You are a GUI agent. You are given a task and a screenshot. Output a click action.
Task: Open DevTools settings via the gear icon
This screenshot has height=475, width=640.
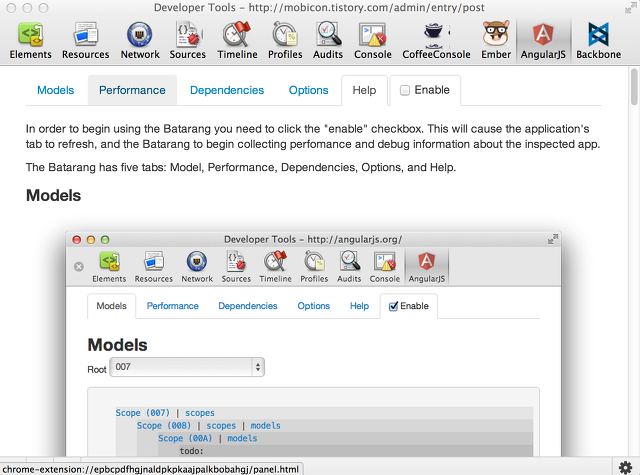(625, 467)
